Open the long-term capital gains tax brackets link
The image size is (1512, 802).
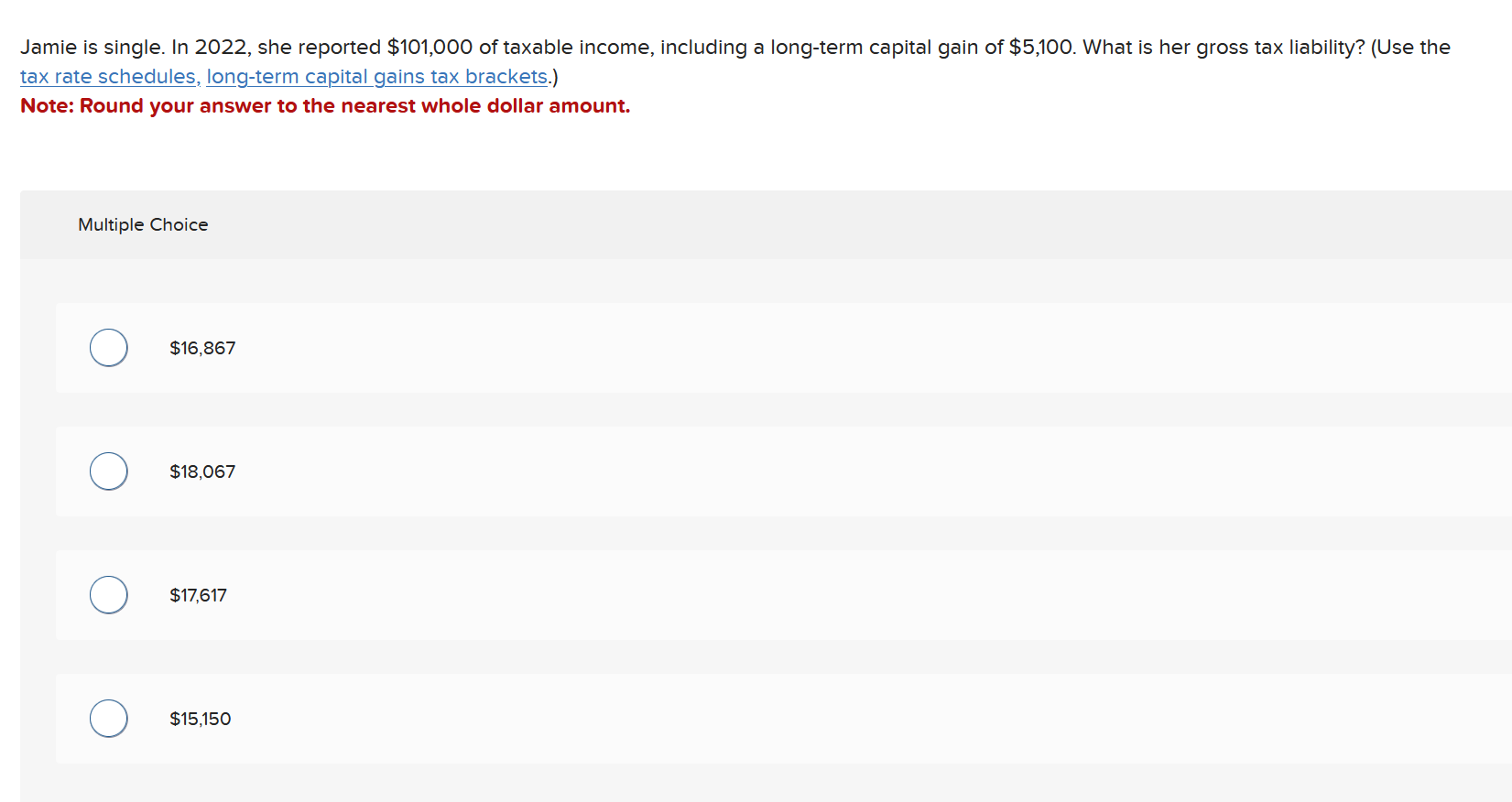[x=376, y=77]
